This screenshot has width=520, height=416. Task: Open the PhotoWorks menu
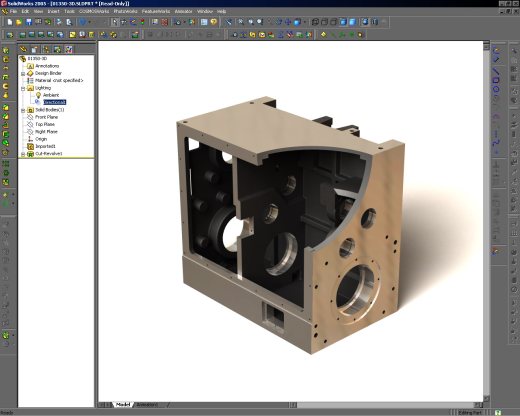point(125,11)
